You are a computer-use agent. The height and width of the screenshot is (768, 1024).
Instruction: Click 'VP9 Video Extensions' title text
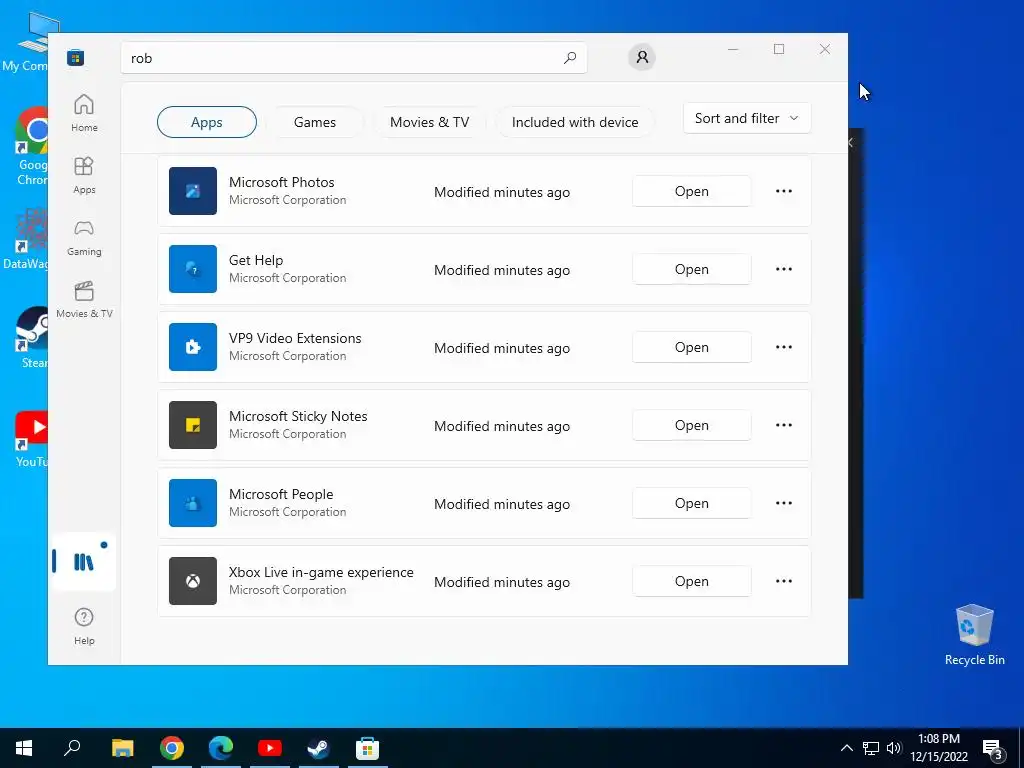[x=295, y=338]
